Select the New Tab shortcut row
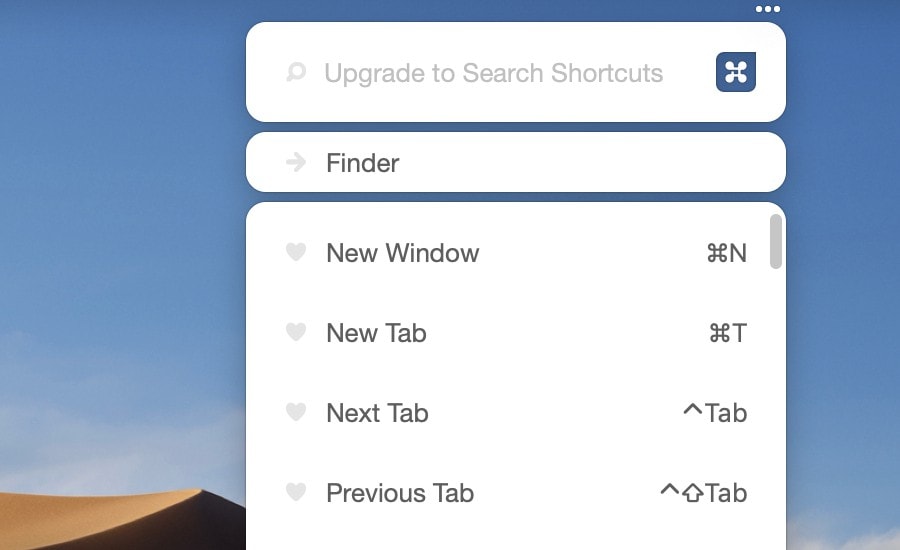 (x=508, y=333)
